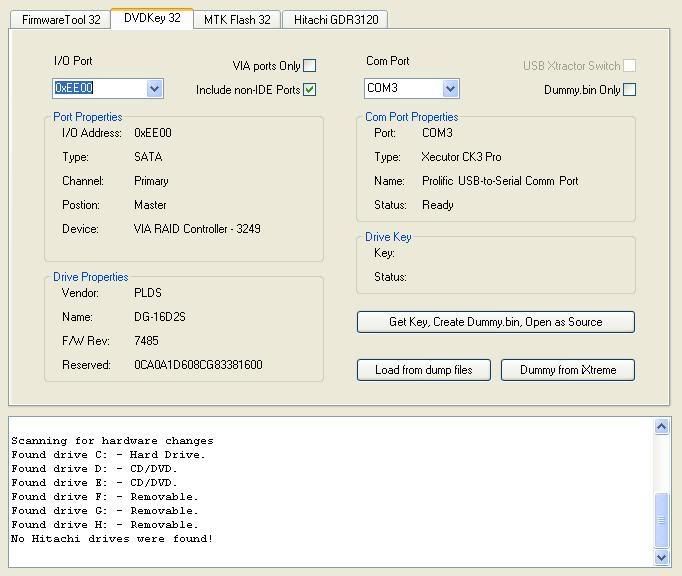682x576 pixels.
Task: Click the F/W Rev value 7485
Action: (x=146, y=341)
